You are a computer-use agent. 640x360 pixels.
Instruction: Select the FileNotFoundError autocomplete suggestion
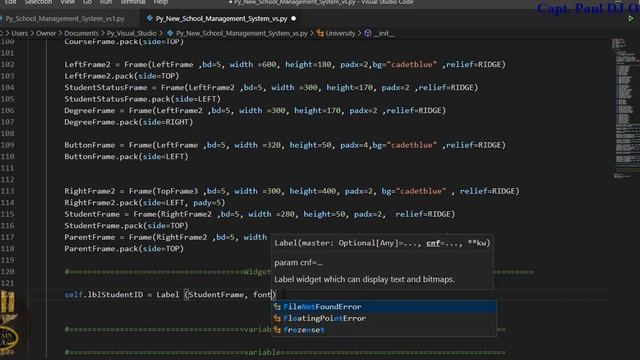384,307
